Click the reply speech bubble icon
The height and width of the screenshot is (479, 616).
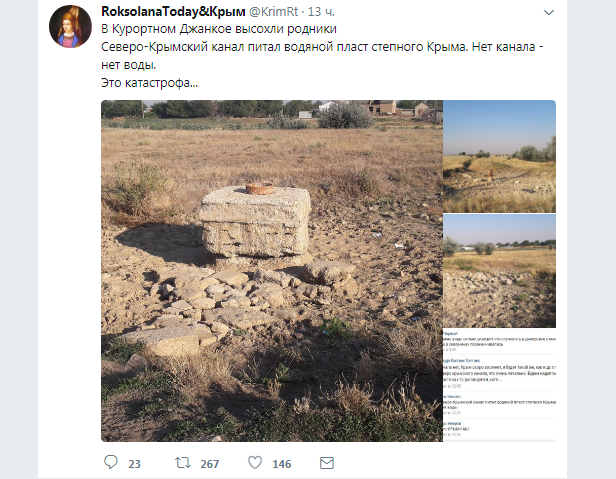click(110, 462)
